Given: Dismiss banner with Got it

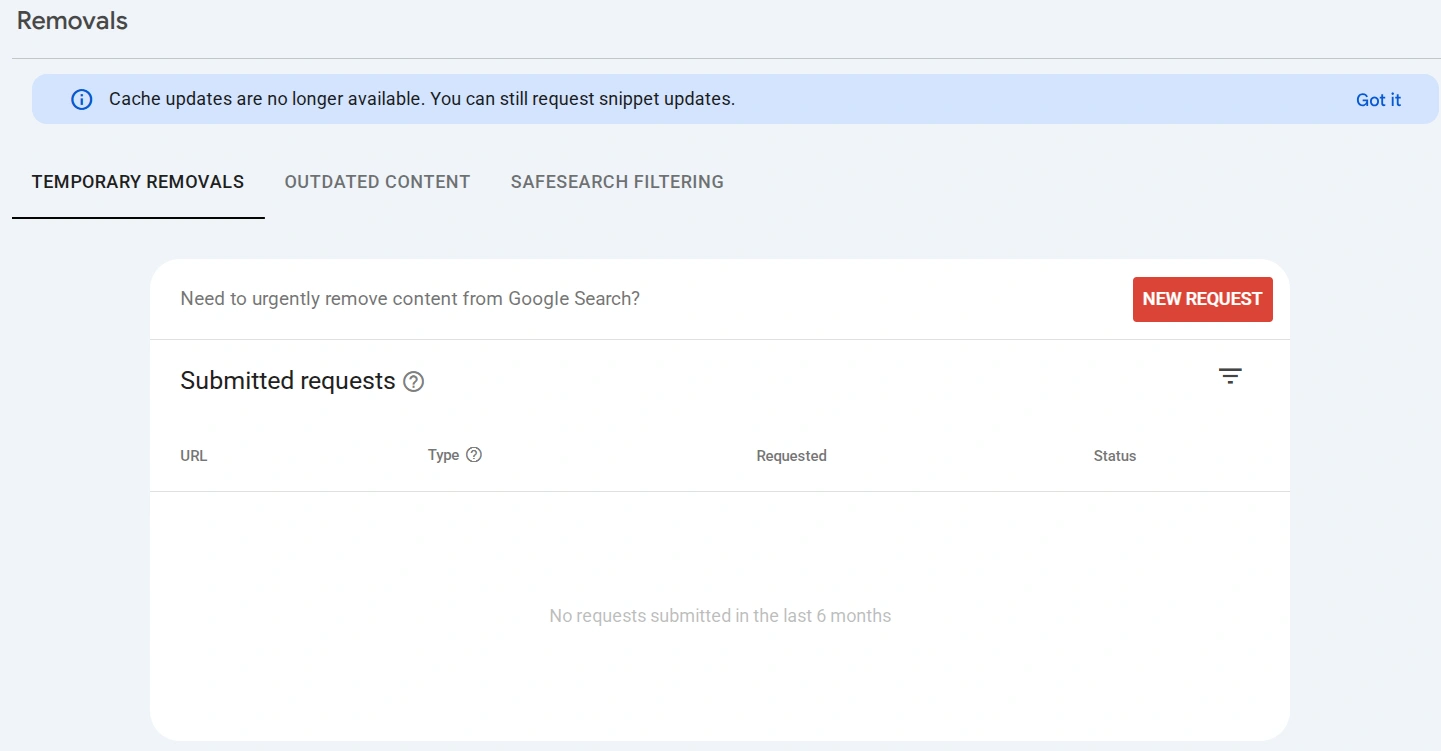Looking at the screenshot, I should [x=1378, y=100].
